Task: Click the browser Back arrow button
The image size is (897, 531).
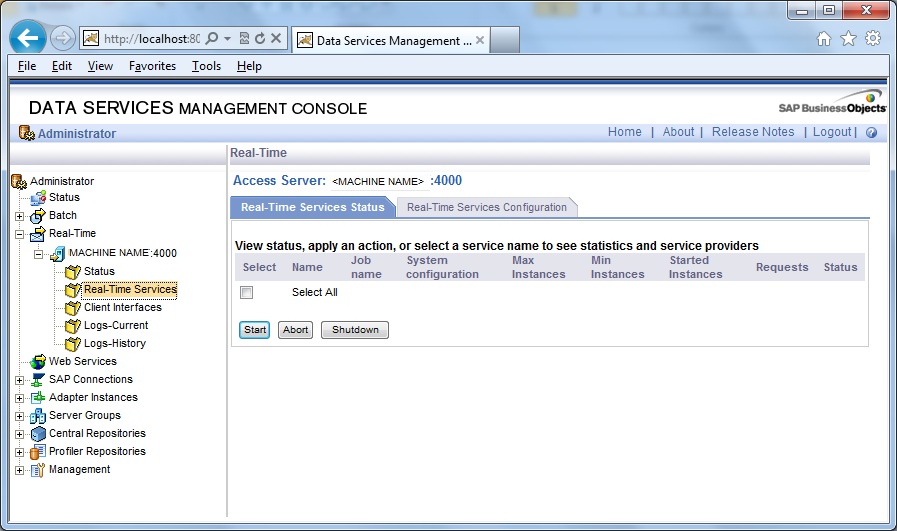Action: coord(27,38)
